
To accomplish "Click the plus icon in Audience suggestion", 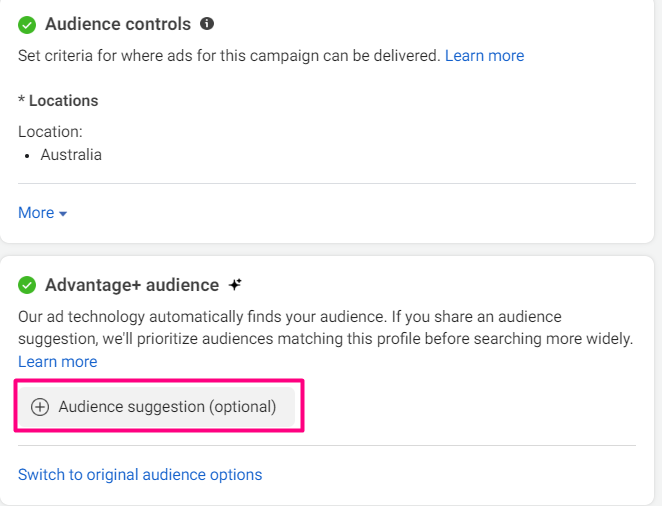I will [x=40, y=407].
